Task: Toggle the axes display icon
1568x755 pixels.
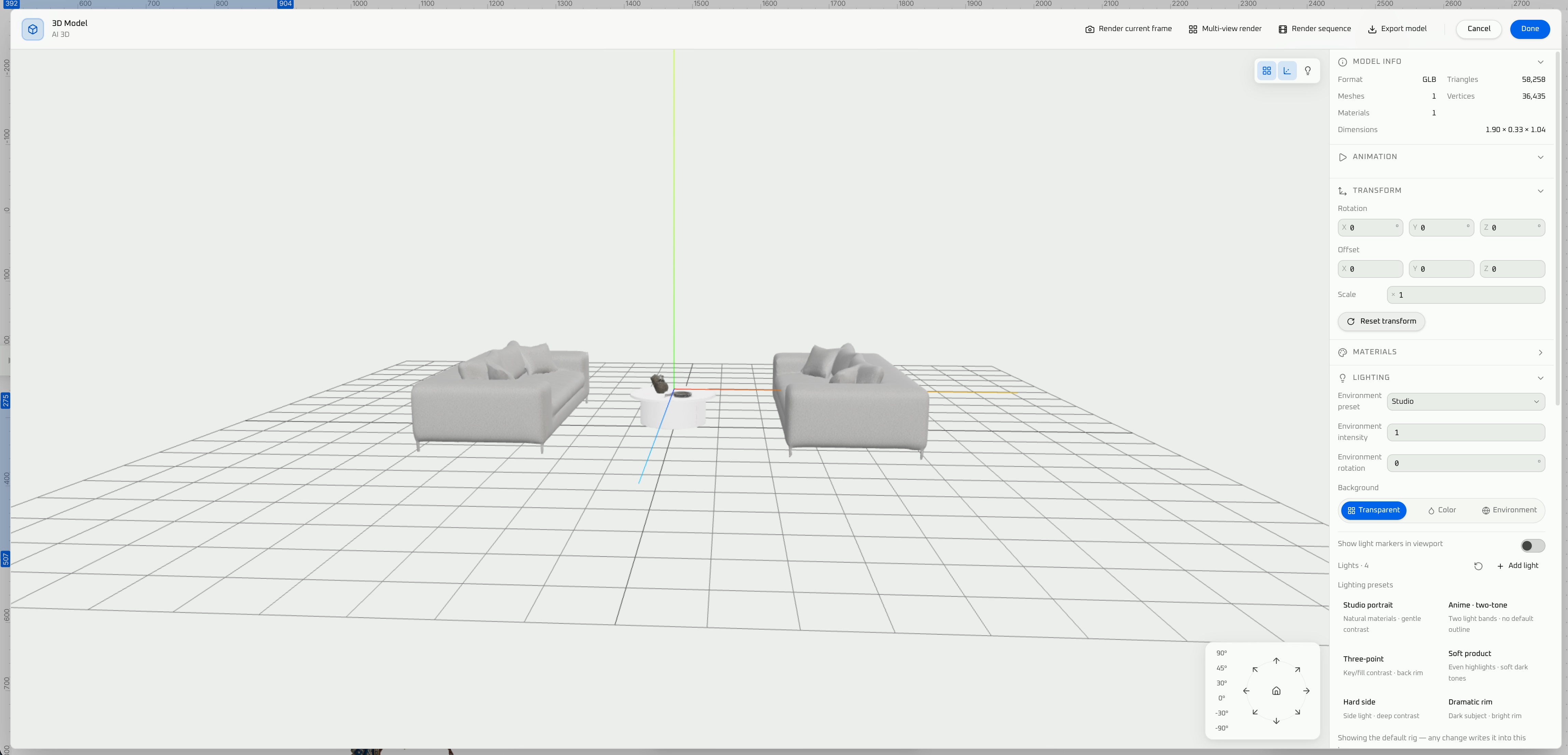Action: (1287, 71)
